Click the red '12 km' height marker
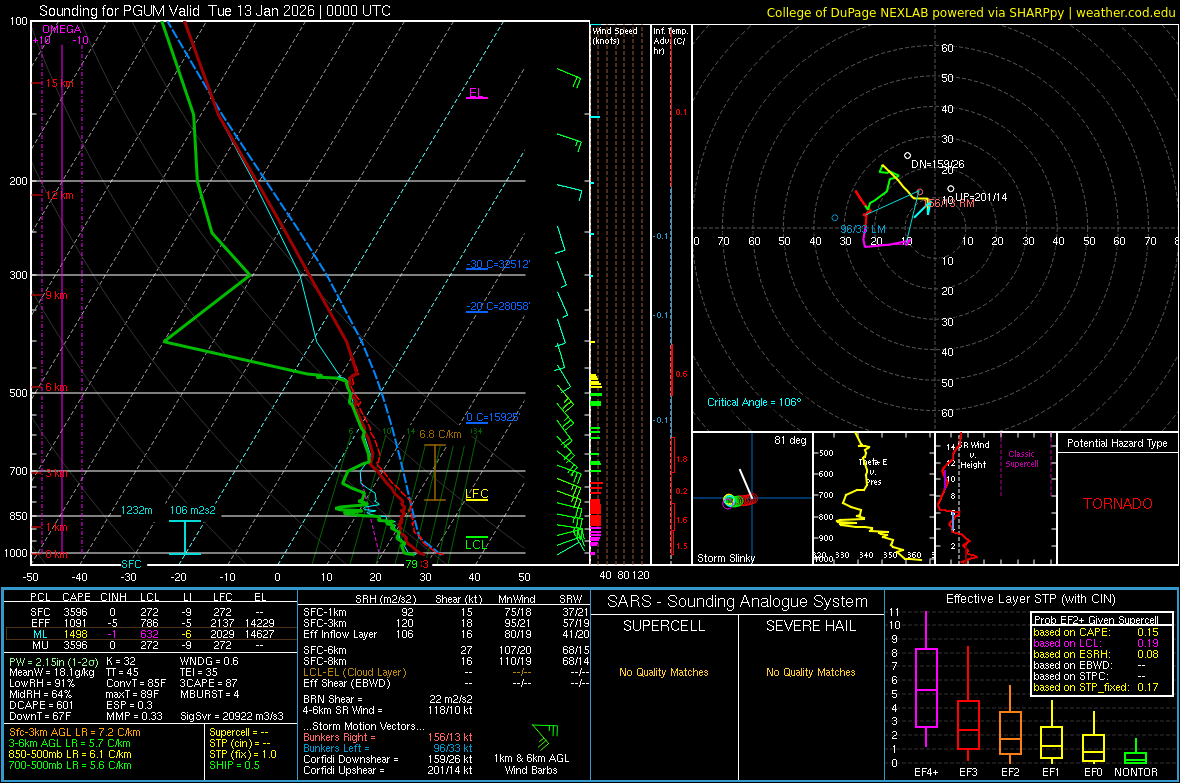 59,195
